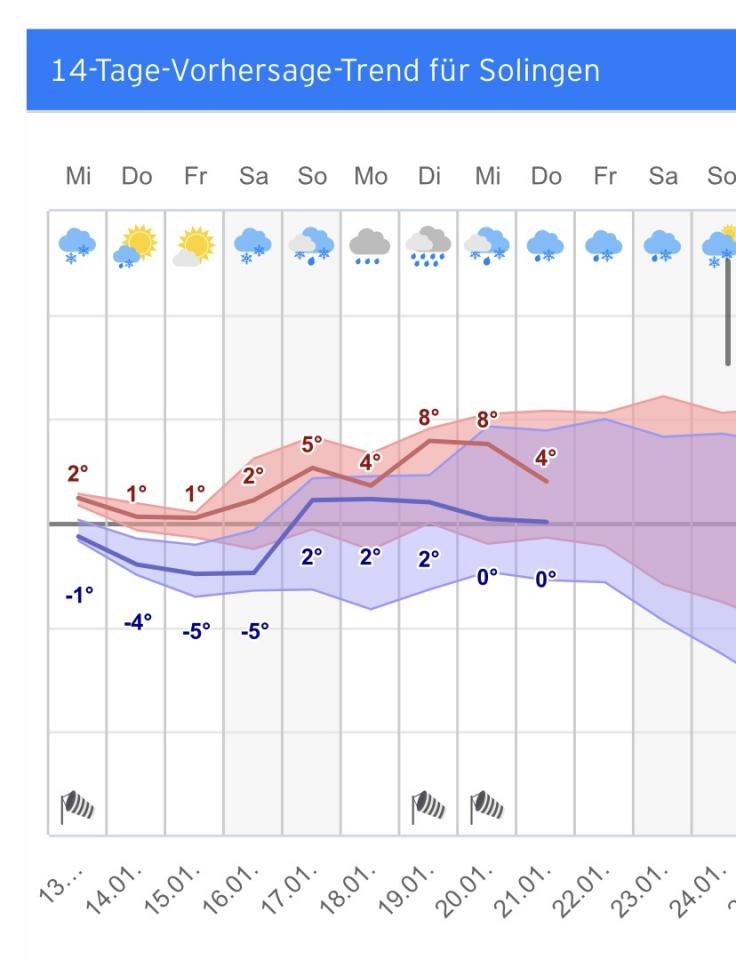This screenshot has height=960, width=736.
Task: Click the windsock icon for 20.01.
Action: click(x=487, y=805)
